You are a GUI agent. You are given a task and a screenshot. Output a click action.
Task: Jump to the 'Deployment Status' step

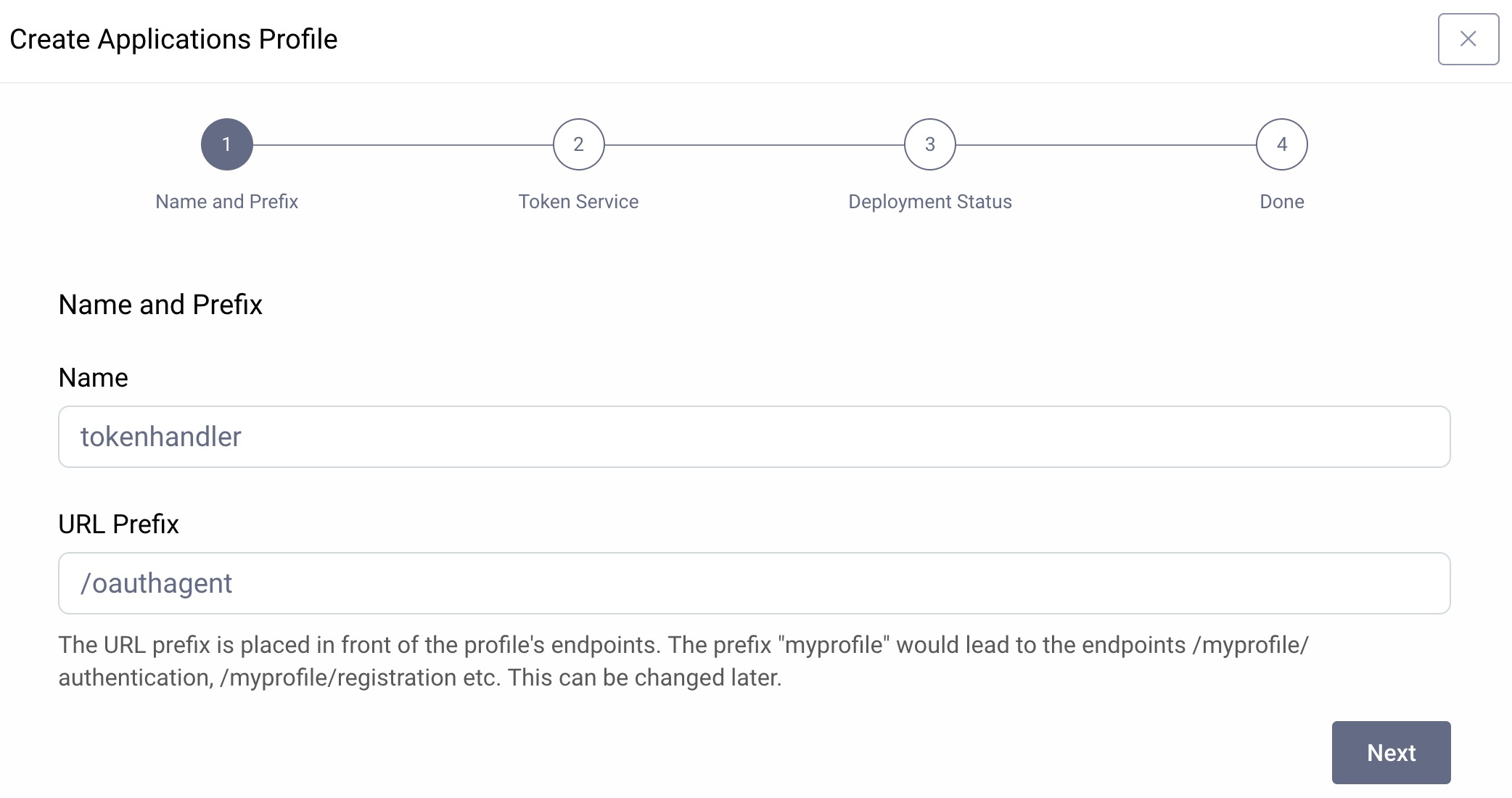tap(929, 202)
